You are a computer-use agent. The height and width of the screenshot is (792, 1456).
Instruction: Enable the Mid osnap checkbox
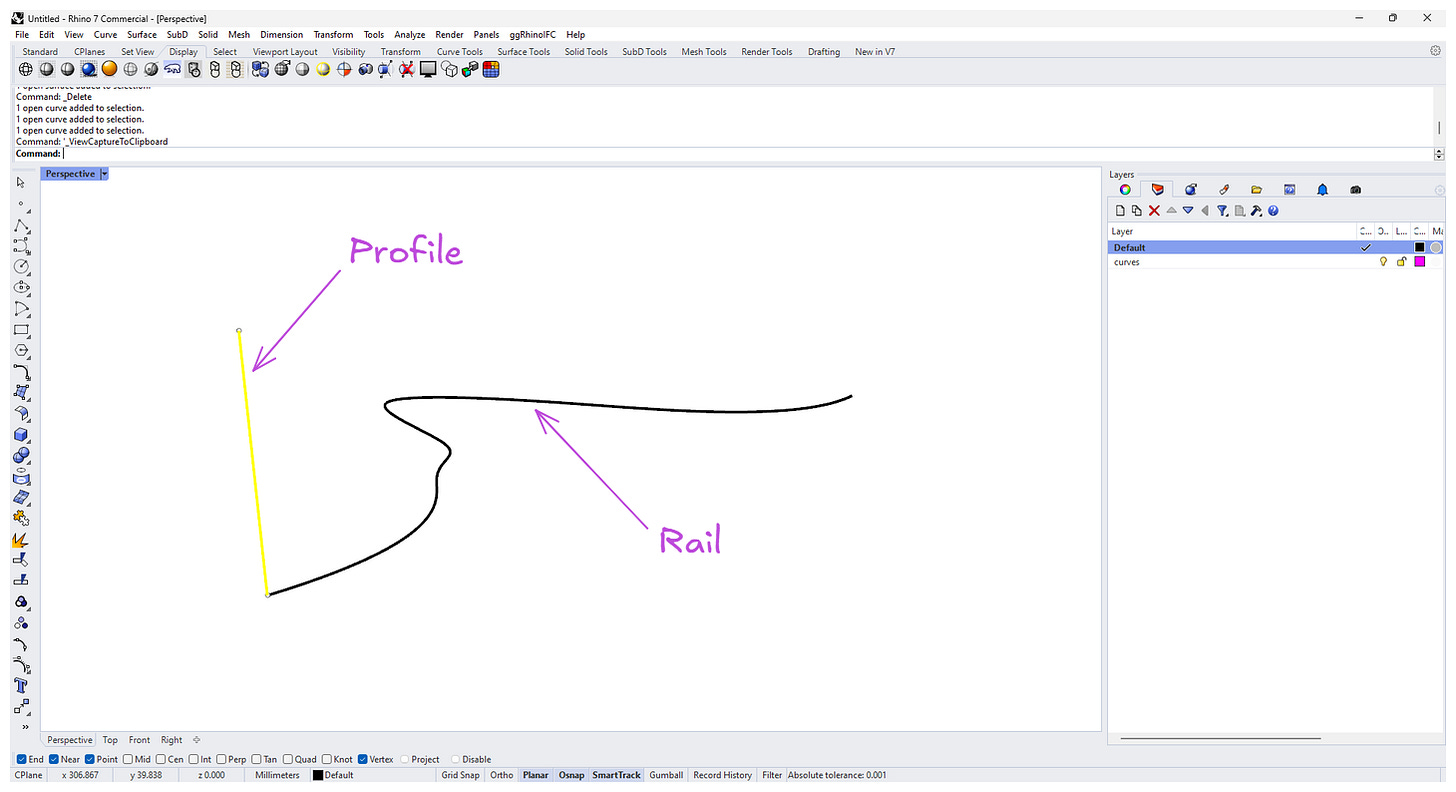127,759
